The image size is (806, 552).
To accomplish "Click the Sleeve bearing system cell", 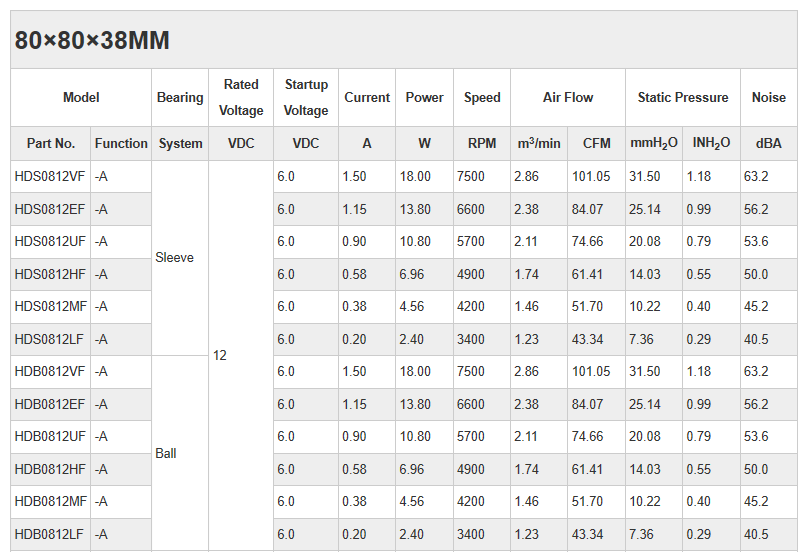I will pos(175,258).
